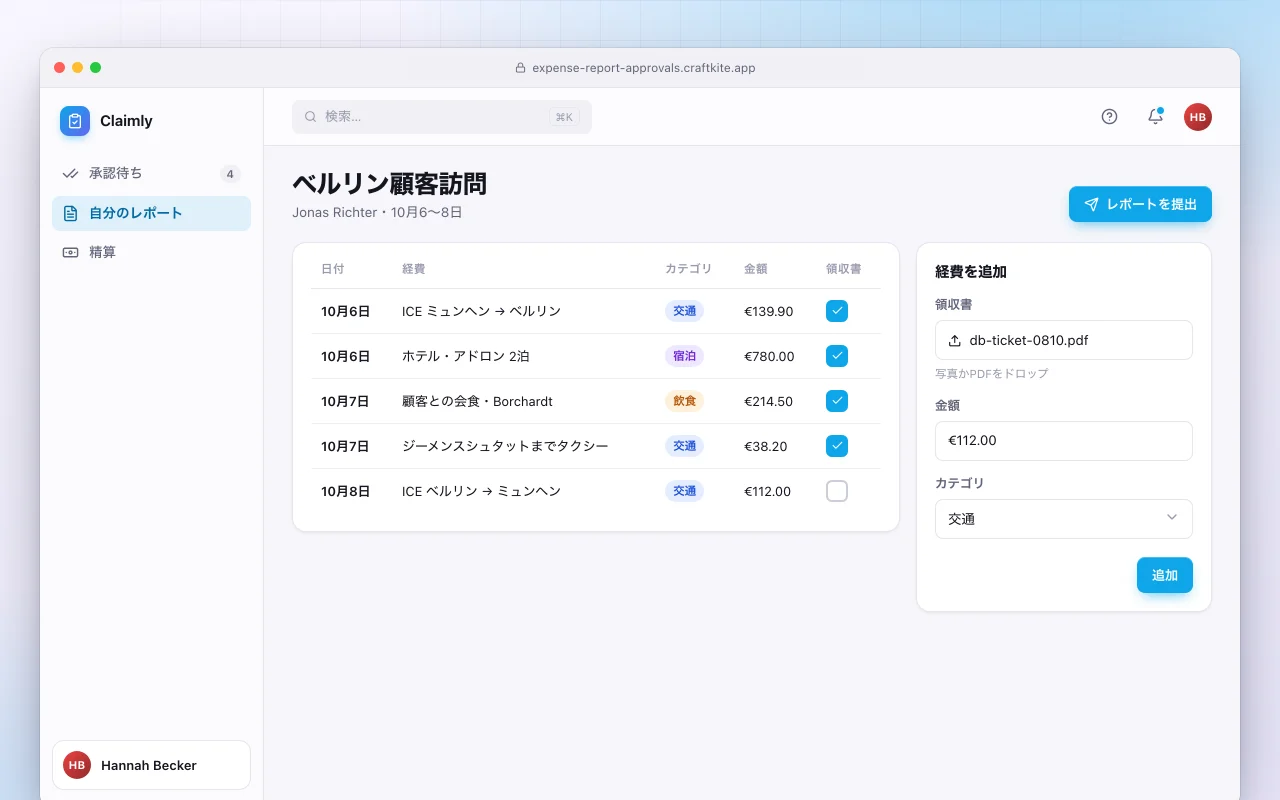Screen dimensions: 1280x800
Task: Go to 精算 in the sidebar
Action: [151, 252]
